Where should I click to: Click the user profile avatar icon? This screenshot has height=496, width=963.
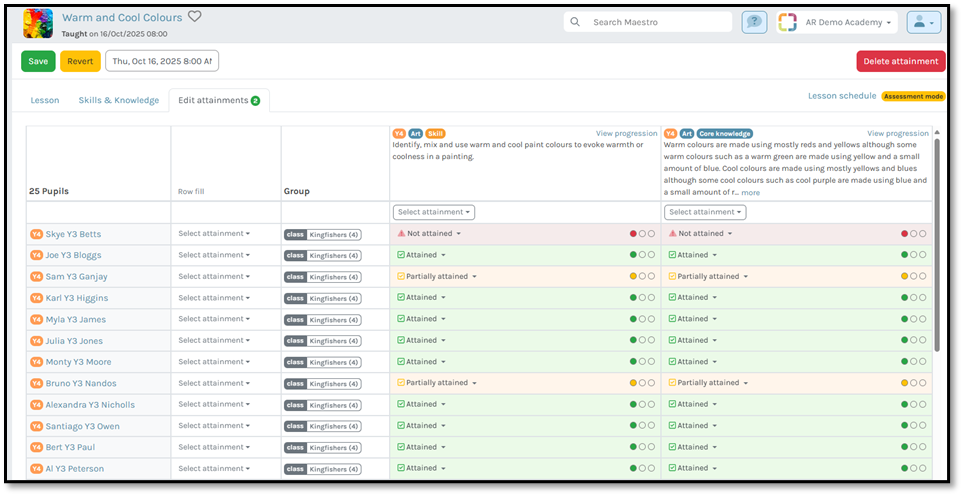click(923, 22)
